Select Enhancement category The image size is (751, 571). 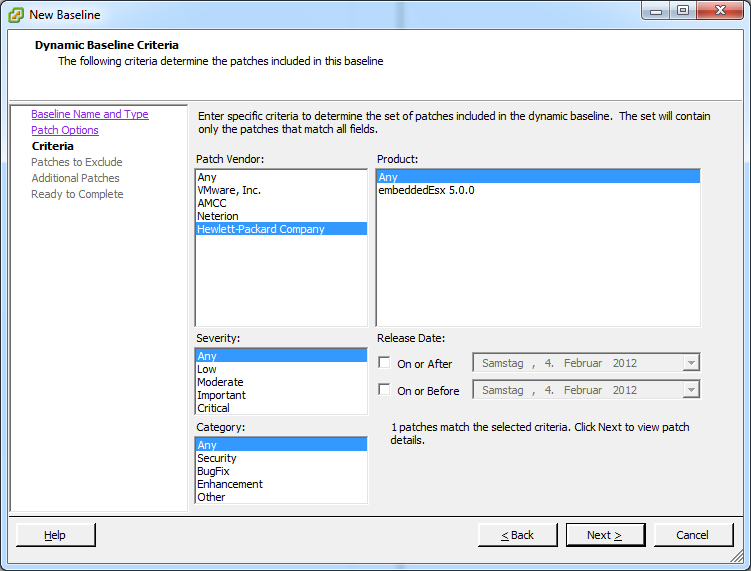point(230,484)
